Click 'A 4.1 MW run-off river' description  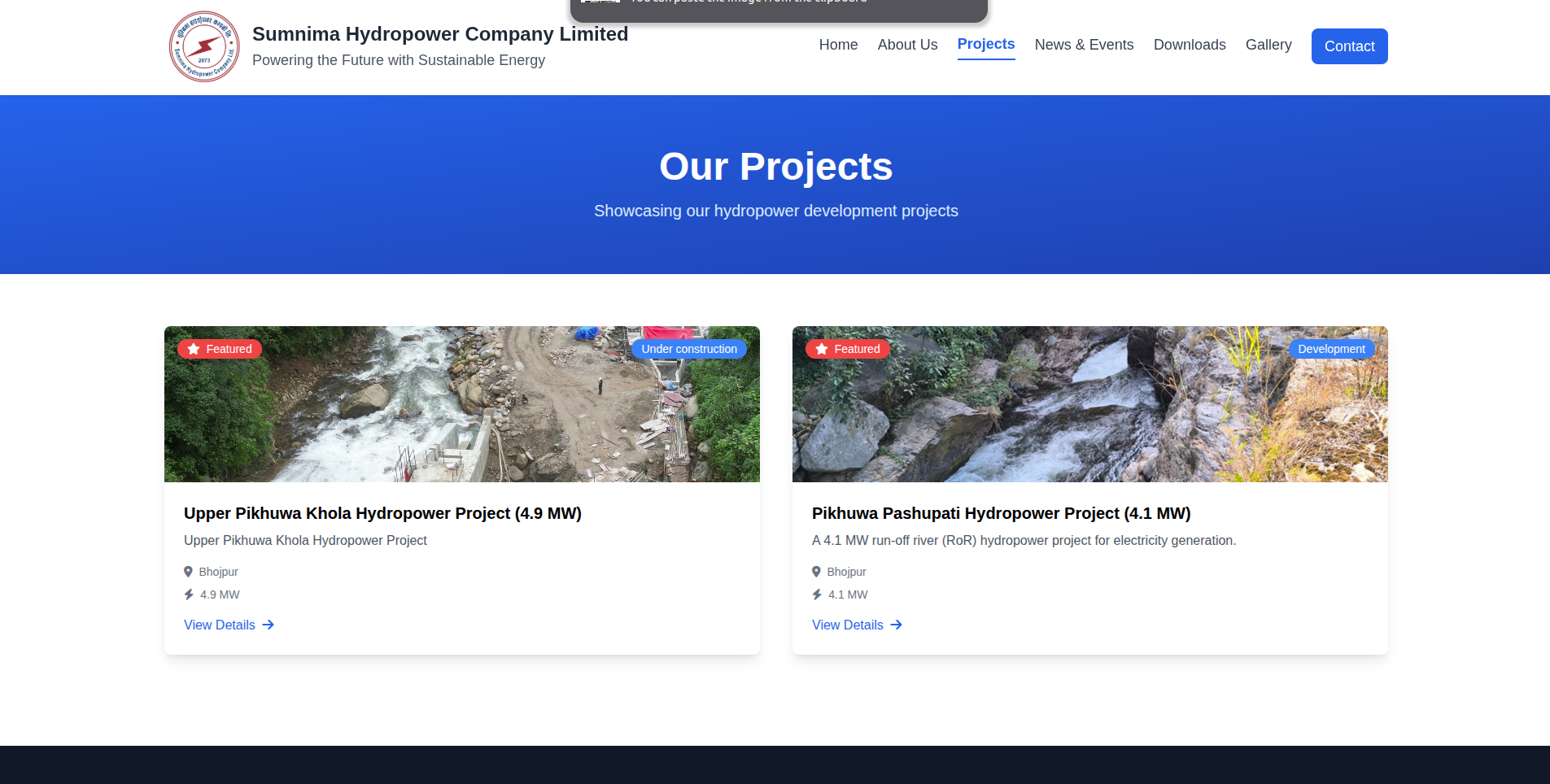1024,540
